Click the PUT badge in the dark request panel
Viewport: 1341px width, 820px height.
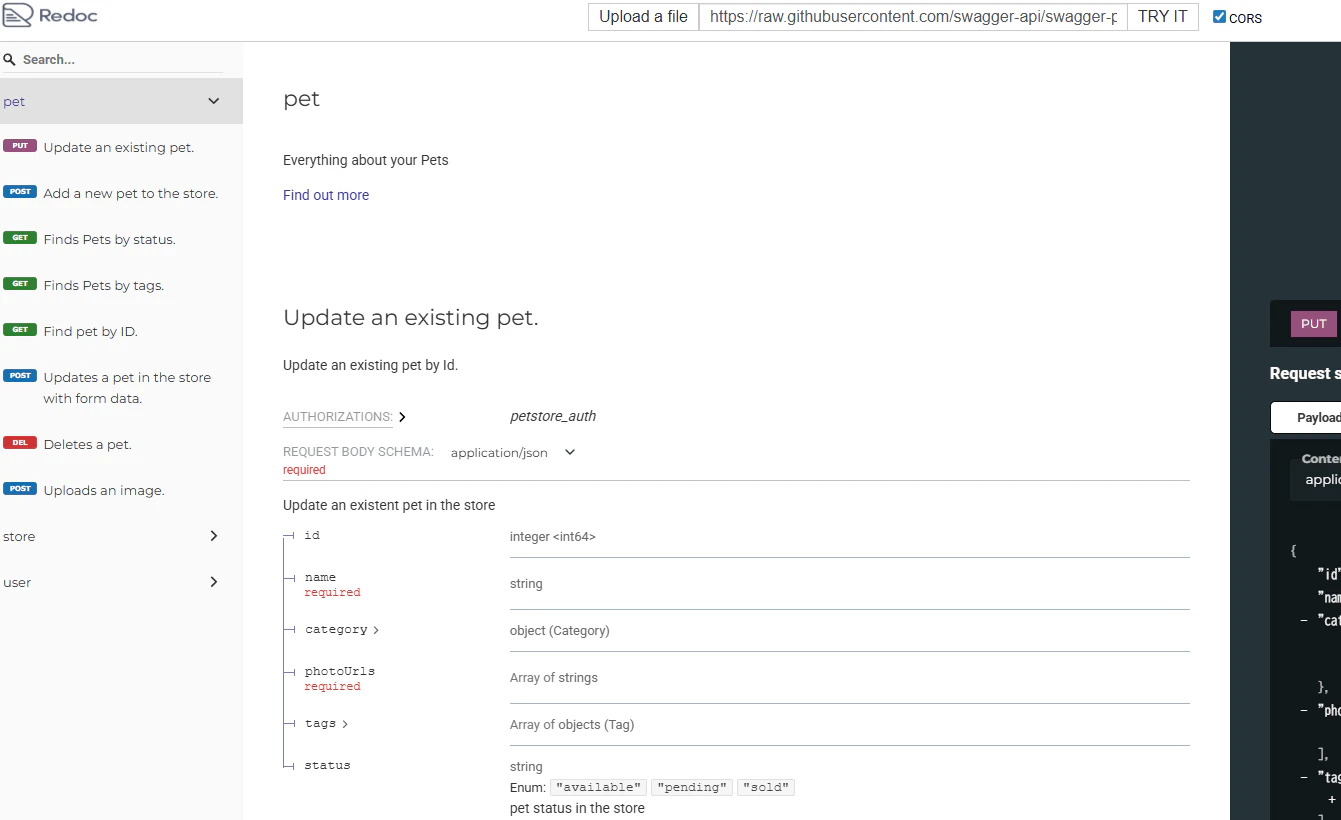pyautogui.click(x=1314, y=324)
